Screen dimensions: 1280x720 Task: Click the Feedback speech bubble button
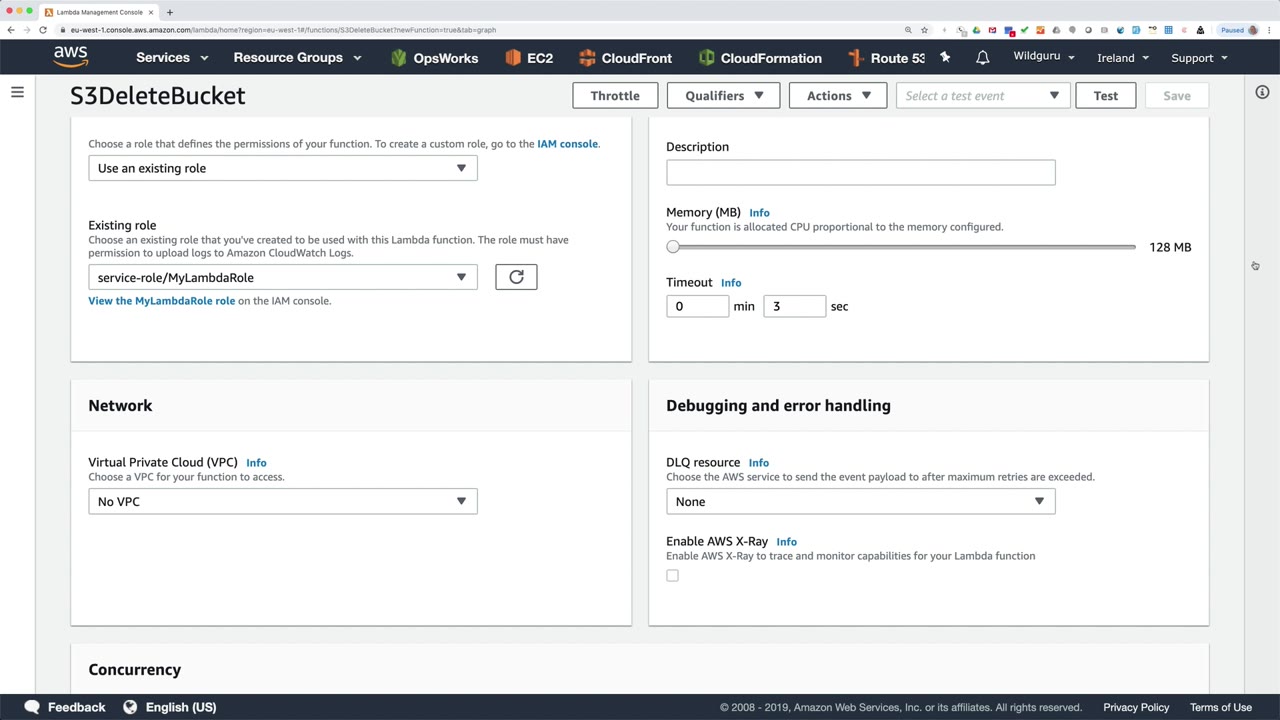pos(65,707)
